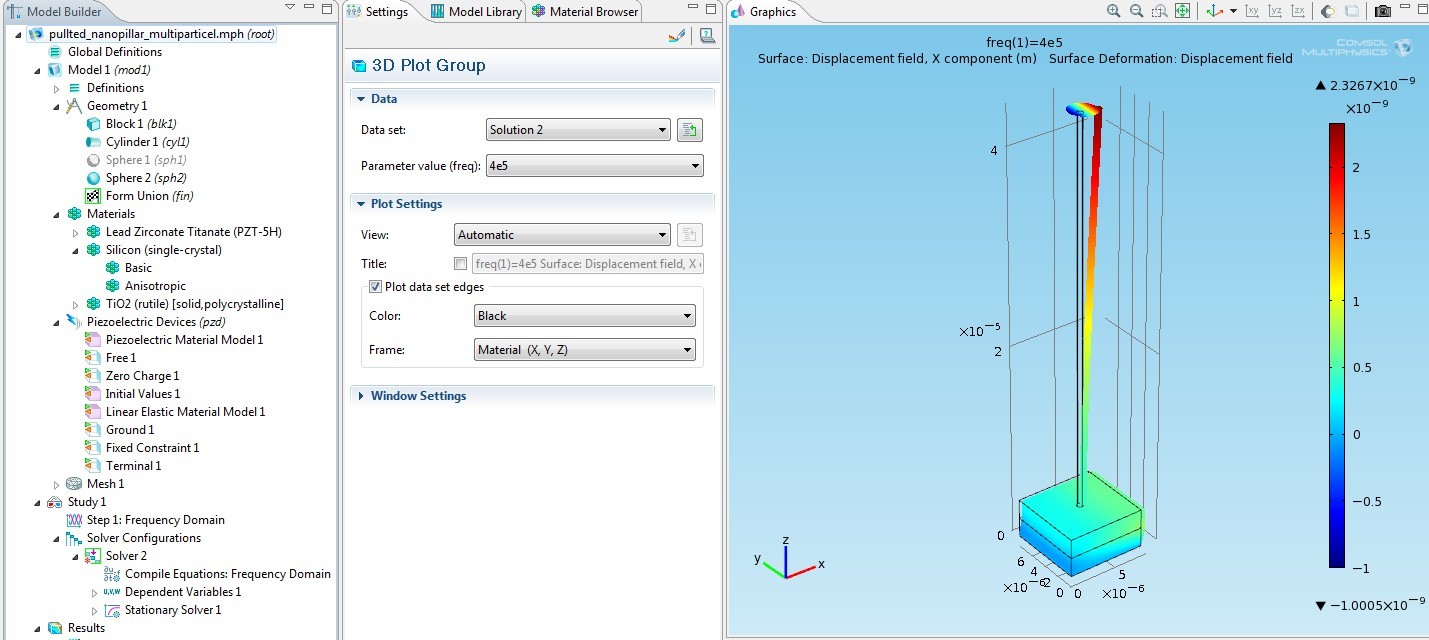Open the Data set dropdown
Image resolution: width=1429 pixels, height=640 pixels.
click(578, 130)
